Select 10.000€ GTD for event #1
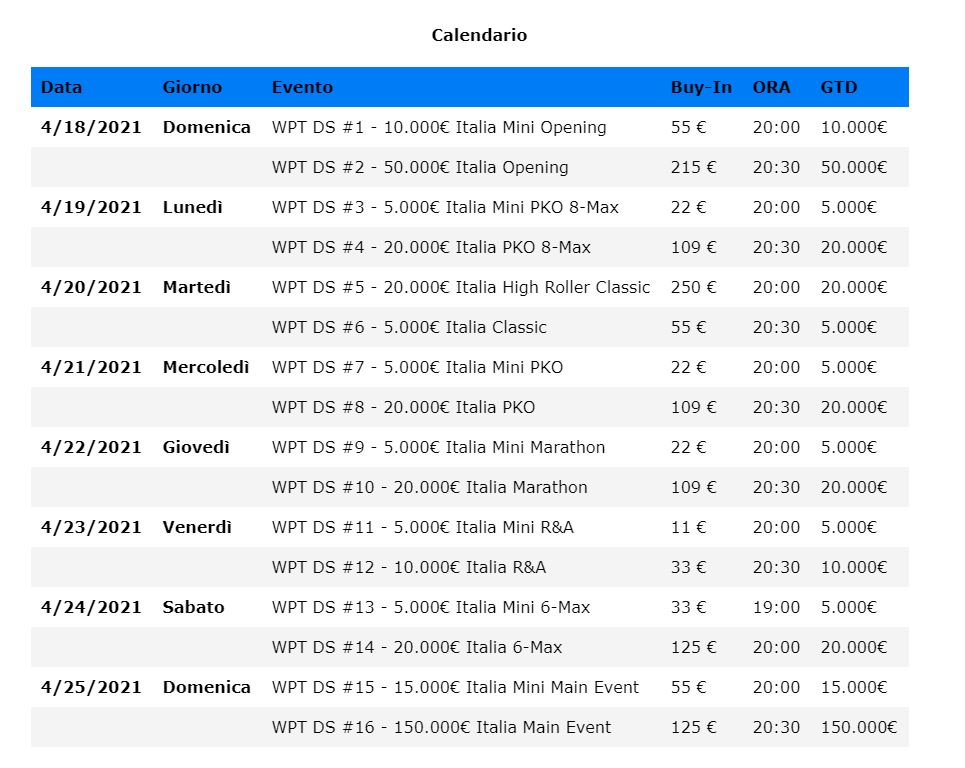This screenshot has height=768, width=965. pyautogui.click(x=854, y=127)
